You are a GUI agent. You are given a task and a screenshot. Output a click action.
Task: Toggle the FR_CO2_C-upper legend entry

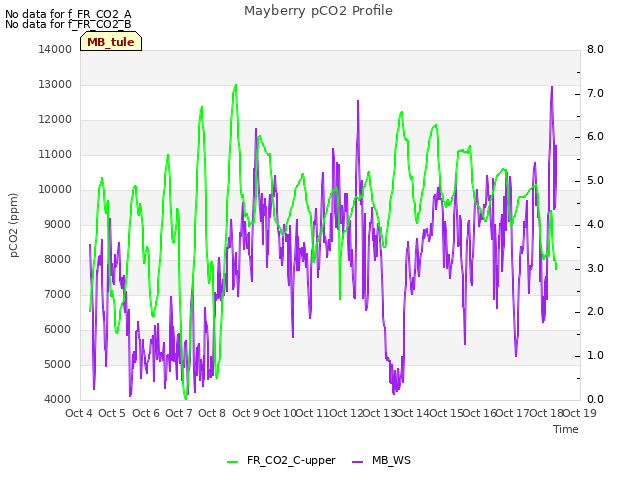point(281,460)
